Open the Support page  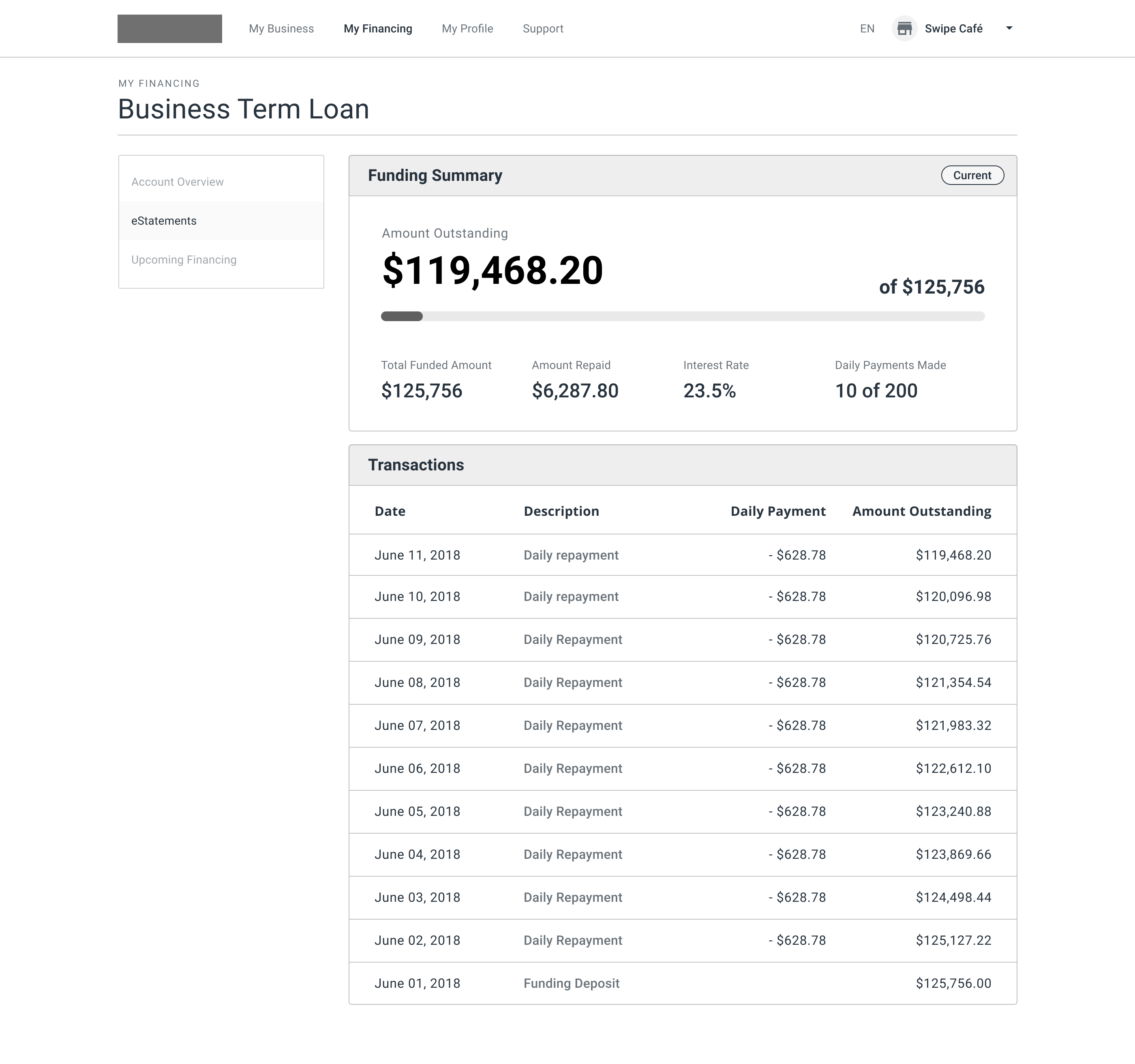[x=542, y=28]
